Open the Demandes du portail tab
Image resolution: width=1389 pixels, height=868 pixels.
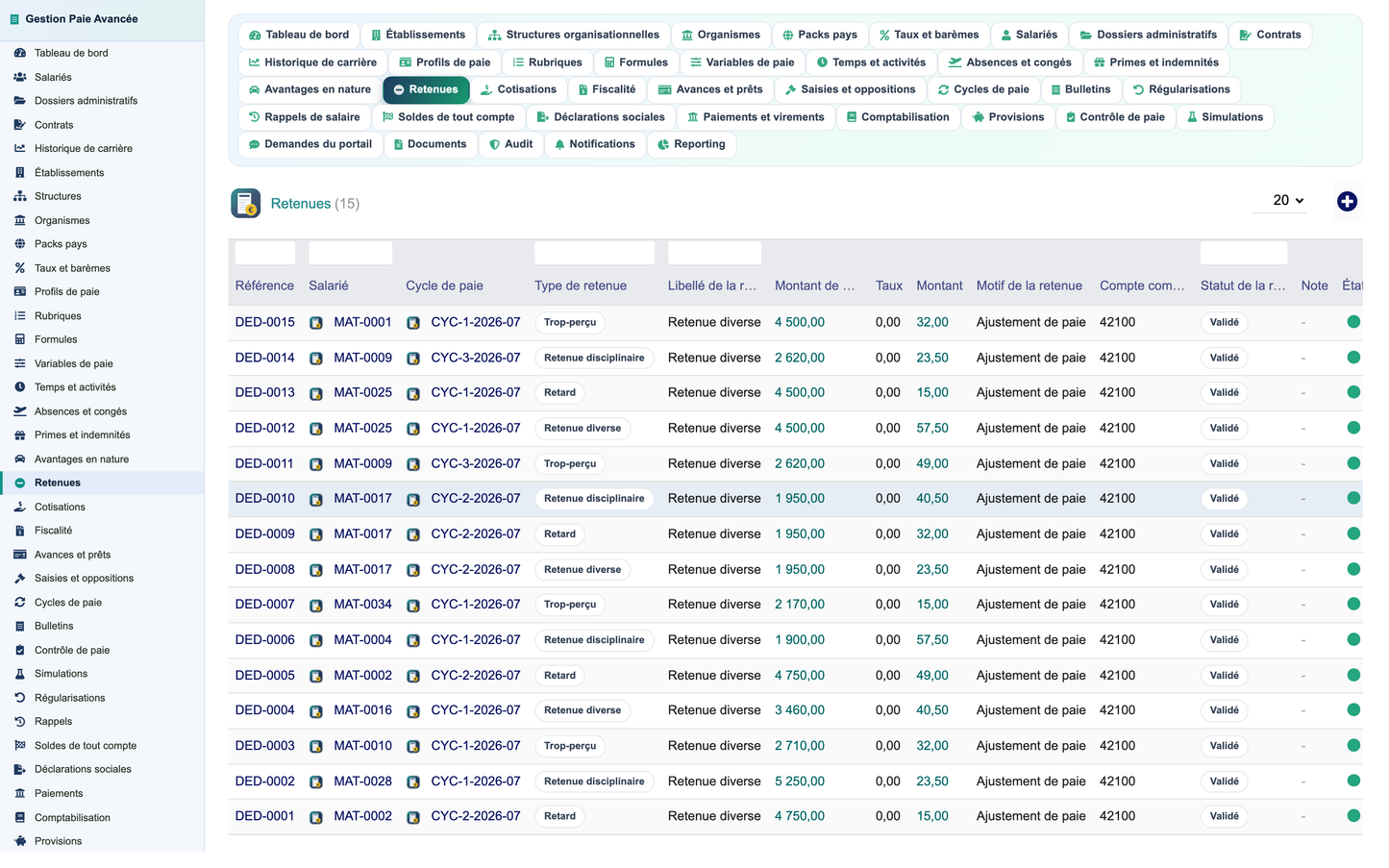(310, 144)
